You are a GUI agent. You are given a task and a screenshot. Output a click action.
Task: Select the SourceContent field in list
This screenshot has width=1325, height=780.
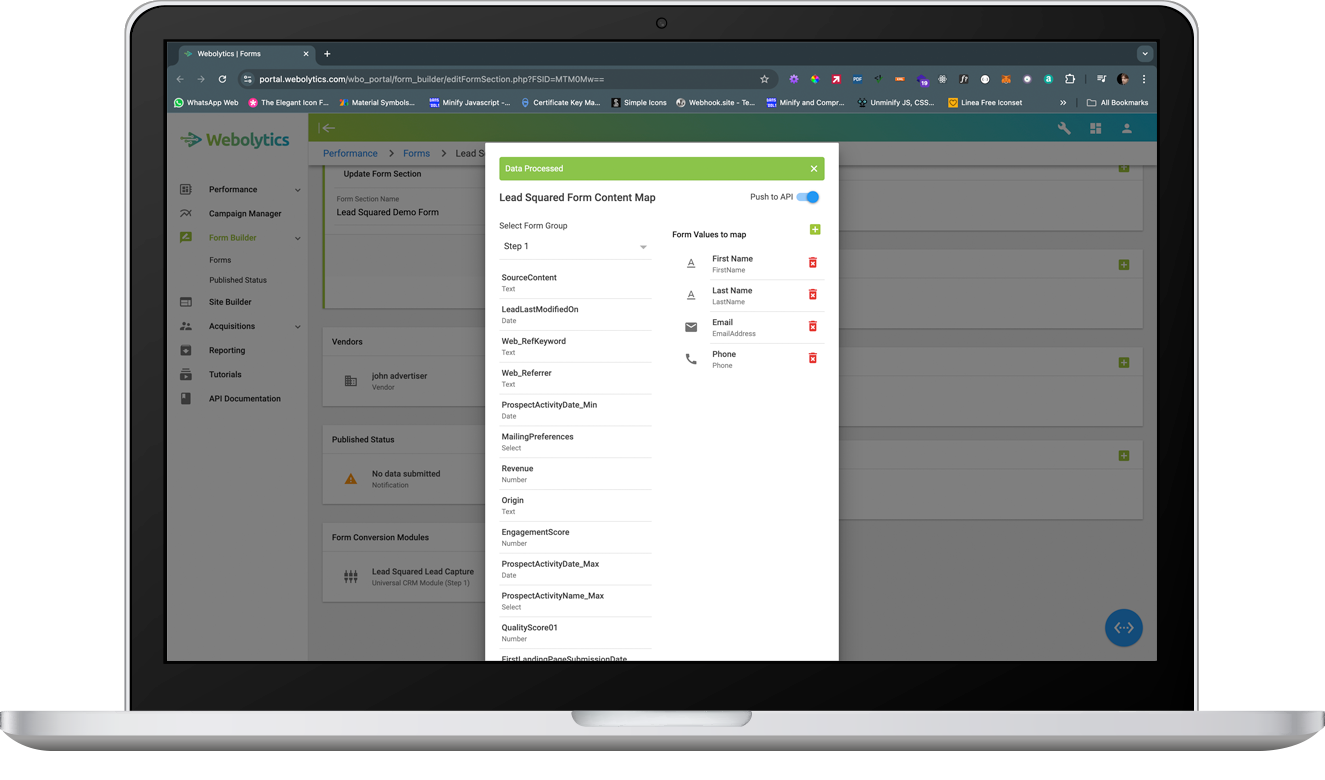tap(574, 283)
